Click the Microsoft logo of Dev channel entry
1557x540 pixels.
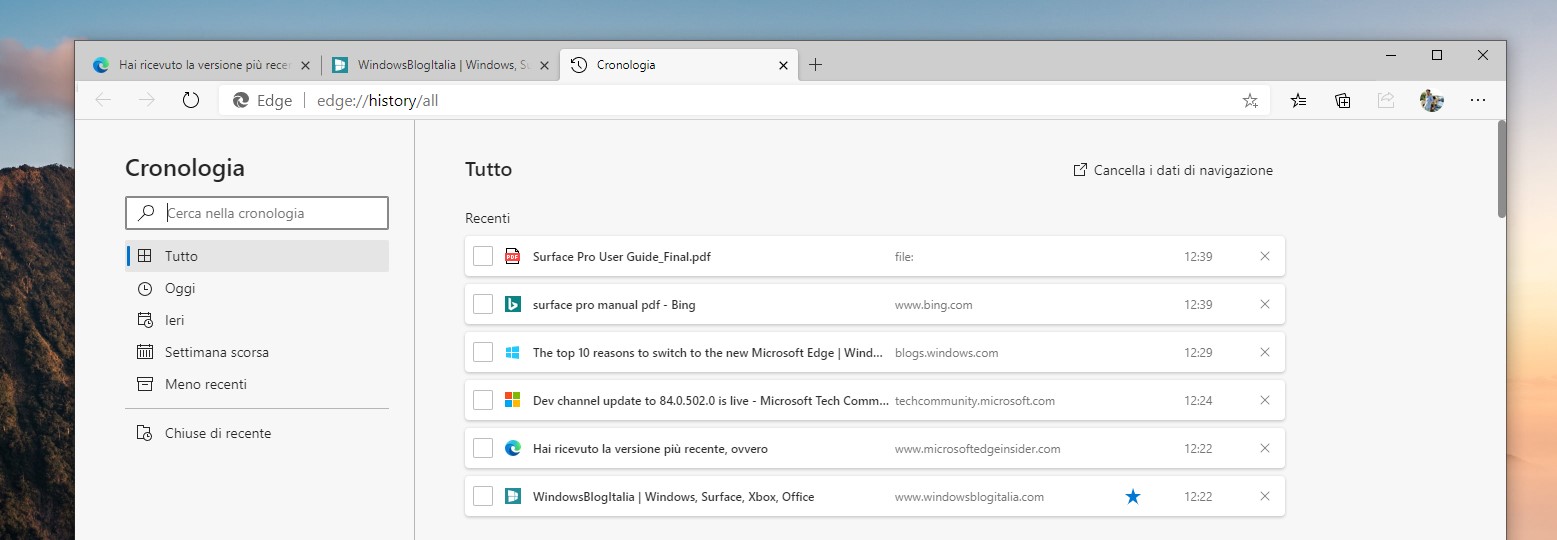coord(513,400)
